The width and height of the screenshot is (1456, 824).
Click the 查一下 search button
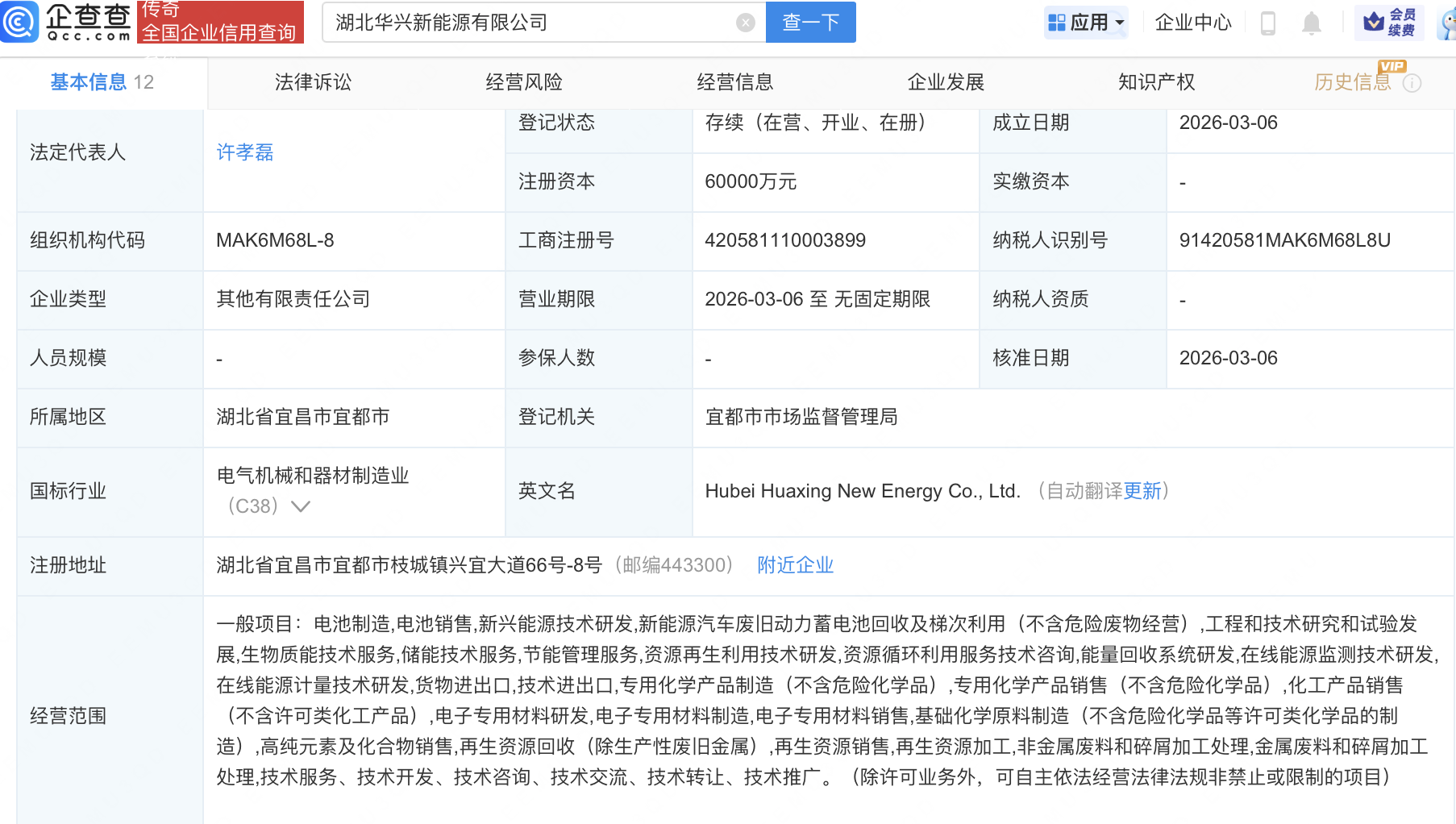(810, 22)
